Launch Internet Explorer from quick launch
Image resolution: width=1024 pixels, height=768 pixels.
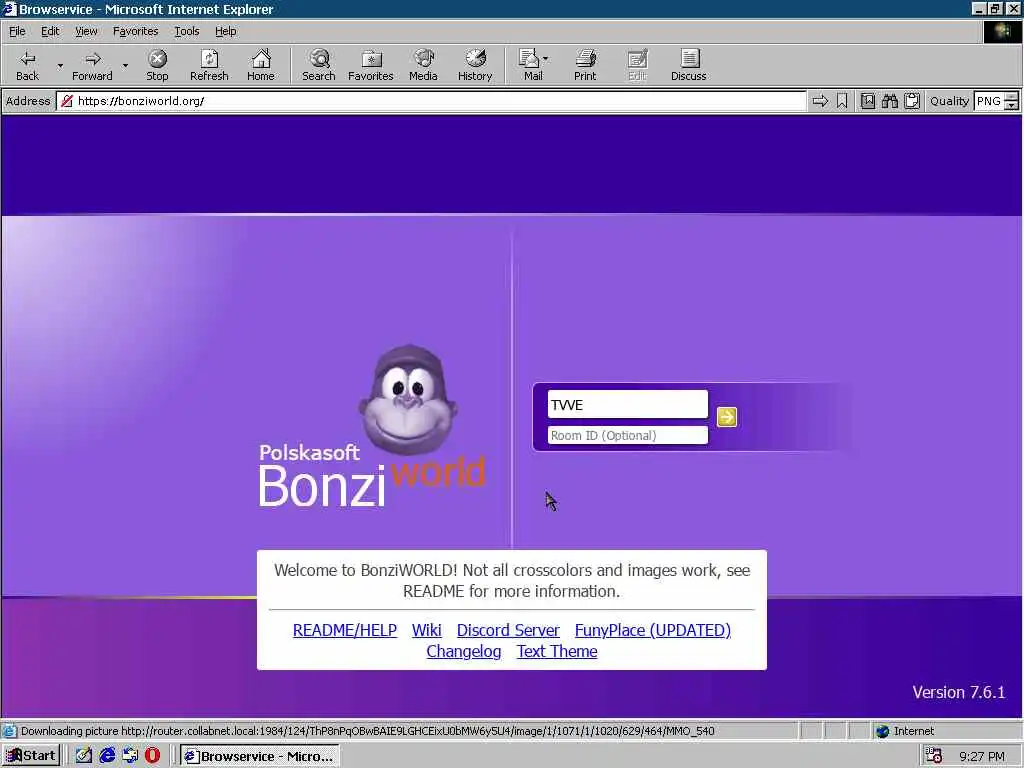[107, 756]
